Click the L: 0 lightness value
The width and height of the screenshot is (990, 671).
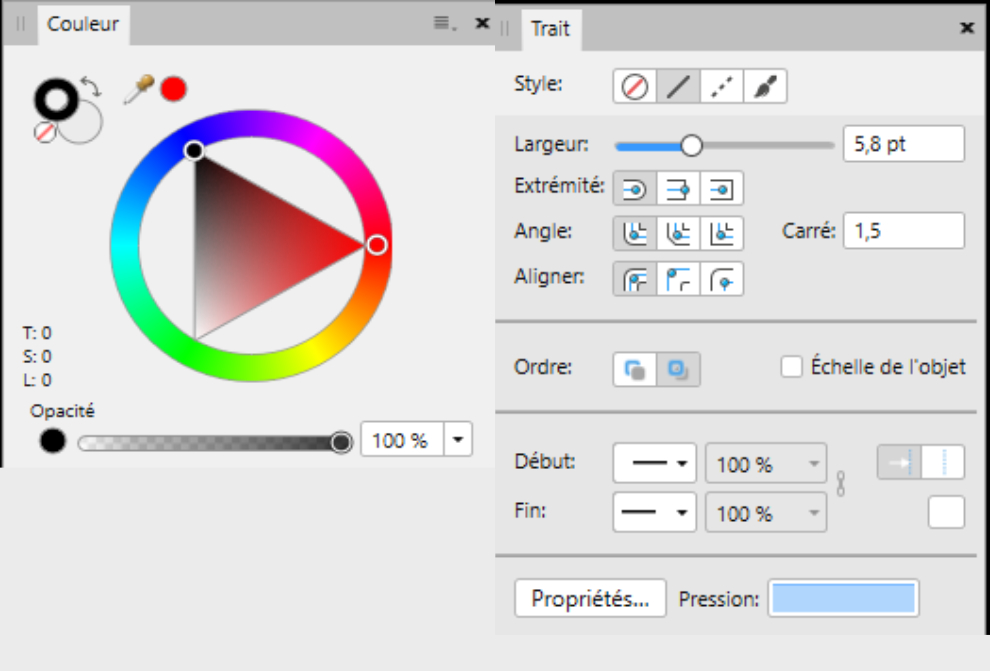[x=37, y=380]
